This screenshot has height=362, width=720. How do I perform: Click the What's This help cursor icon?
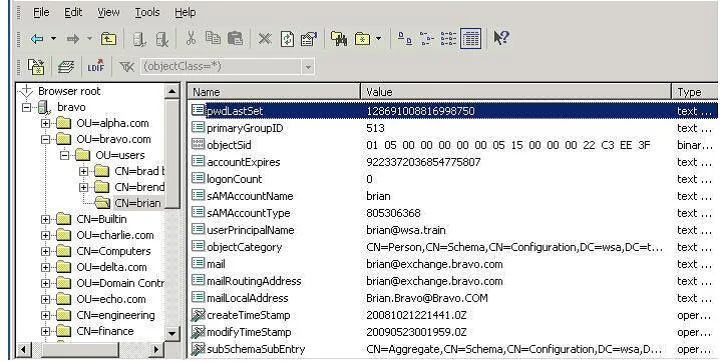pyautogui.click(x=501, y=38)
